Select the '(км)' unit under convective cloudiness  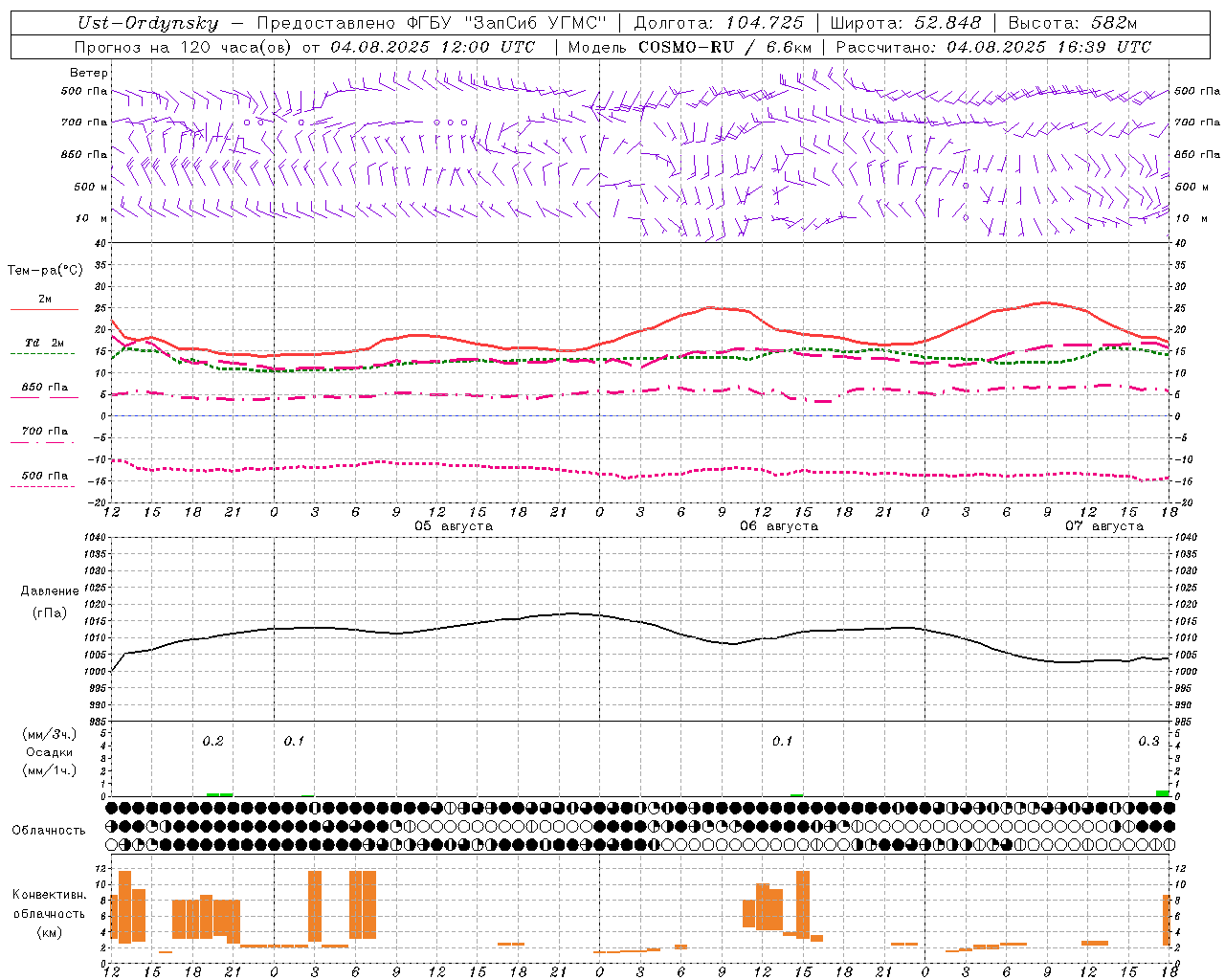coord(50,932)
